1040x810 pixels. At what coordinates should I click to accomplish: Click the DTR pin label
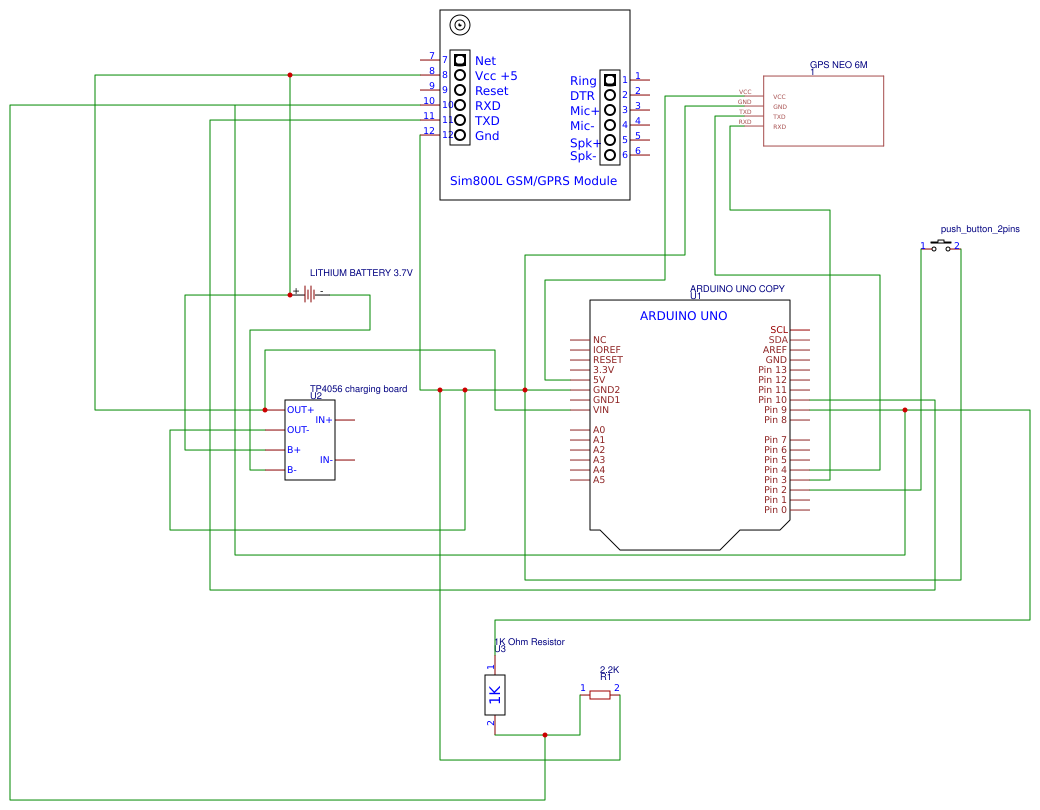pos(582,96)
